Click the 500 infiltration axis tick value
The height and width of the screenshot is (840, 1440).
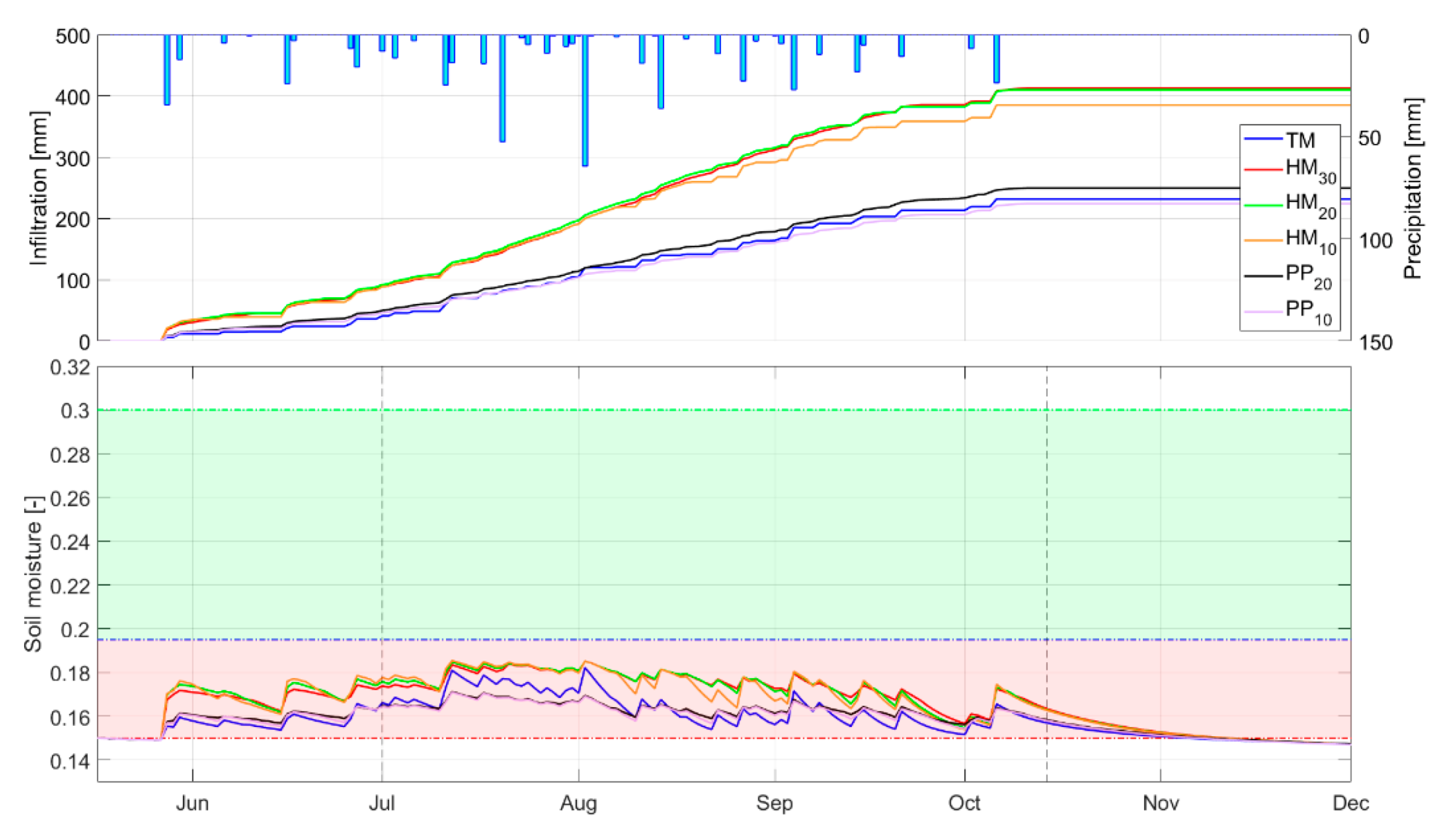coord(72,36)
